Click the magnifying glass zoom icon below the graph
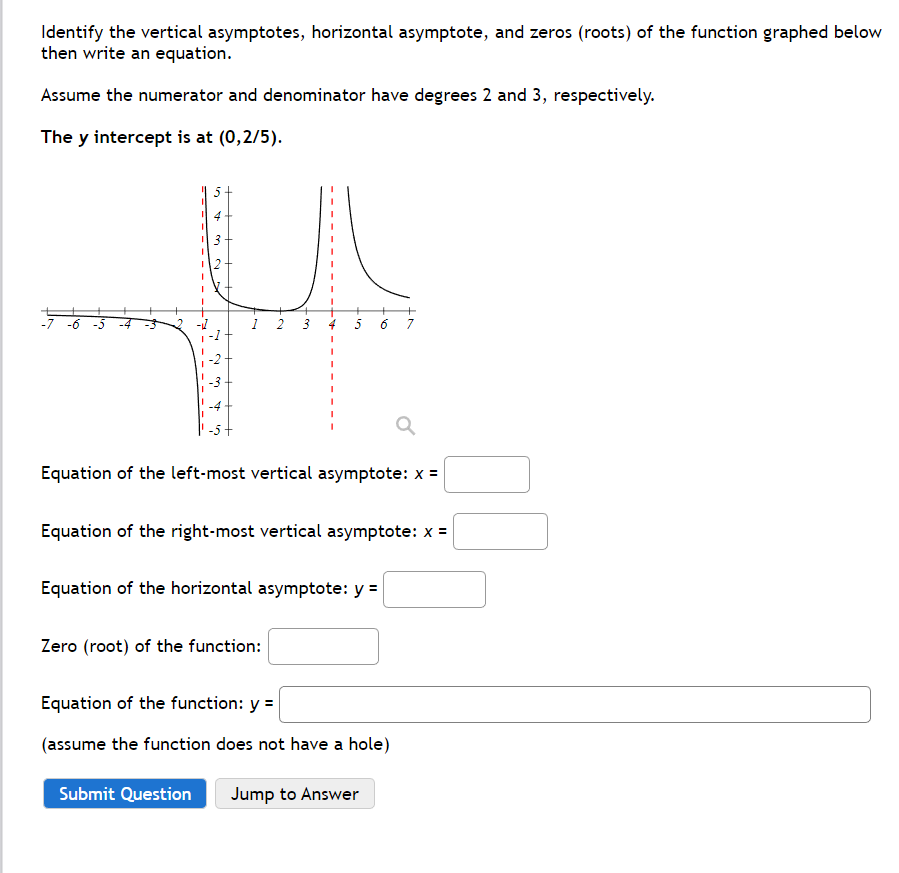The image size is (899, 873). [x=405, y=425]
